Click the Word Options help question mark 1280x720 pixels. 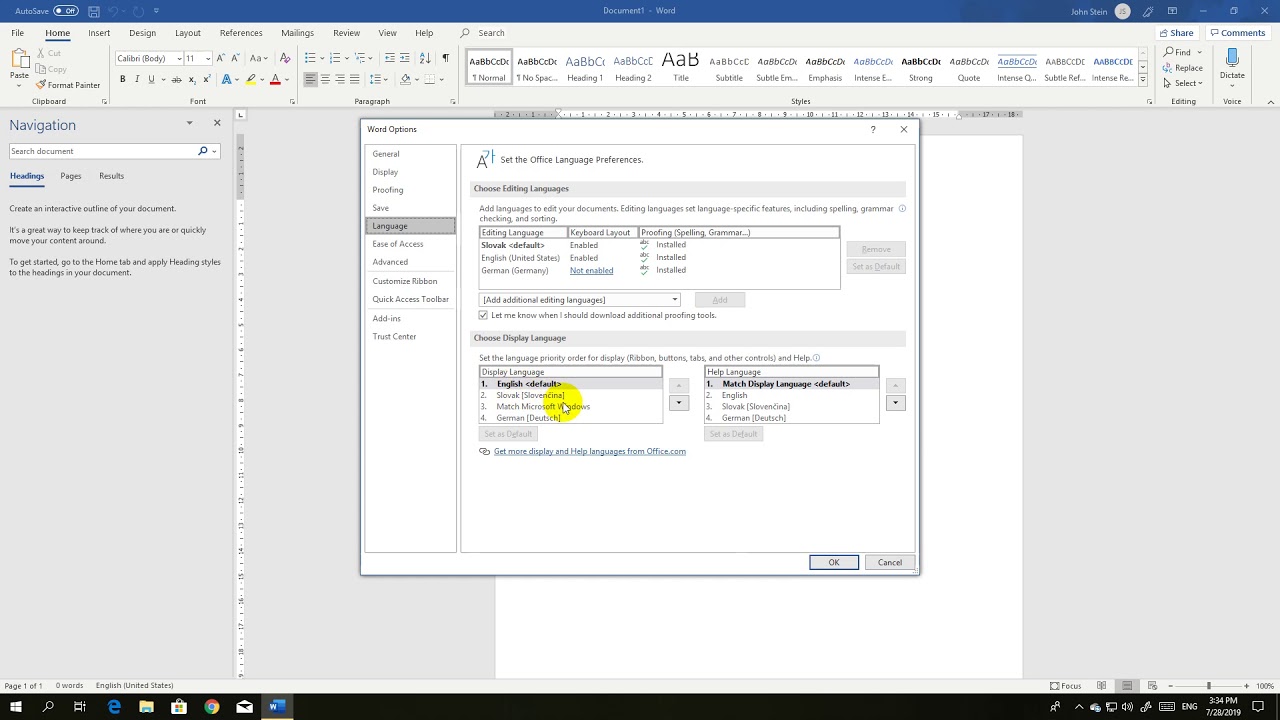[x=873, y=129]
